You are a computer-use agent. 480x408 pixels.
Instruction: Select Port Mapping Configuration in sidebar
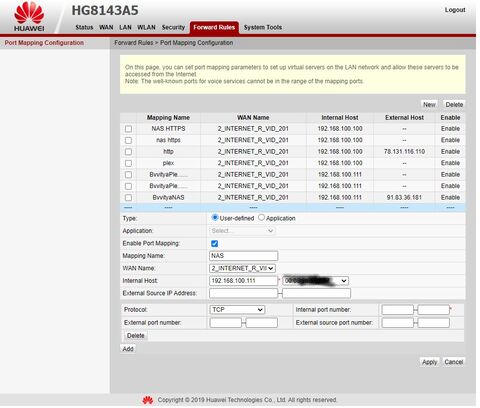coord(44,43)
